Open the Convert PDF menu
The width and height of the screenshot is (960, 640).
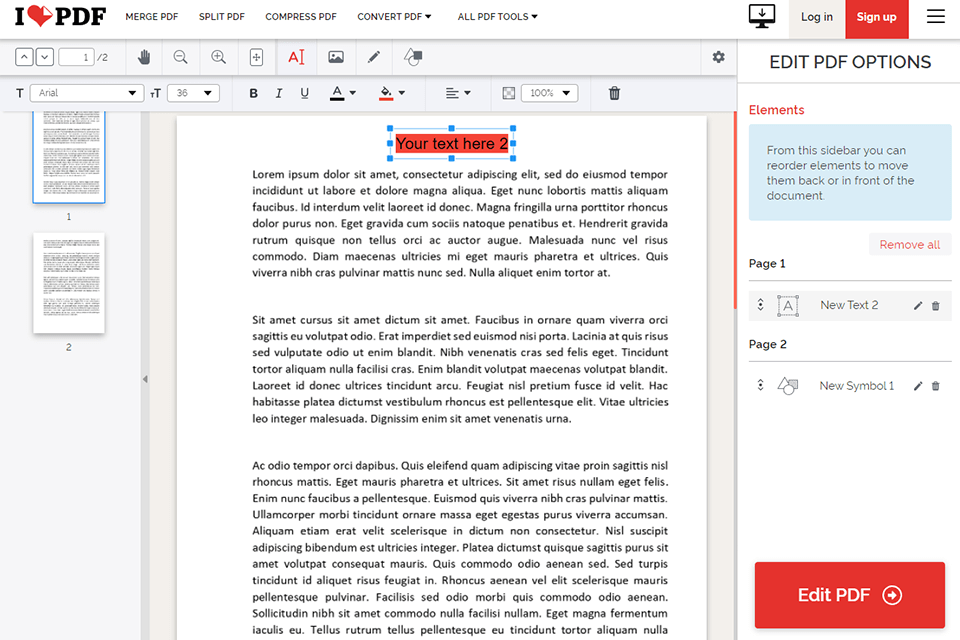394,17
